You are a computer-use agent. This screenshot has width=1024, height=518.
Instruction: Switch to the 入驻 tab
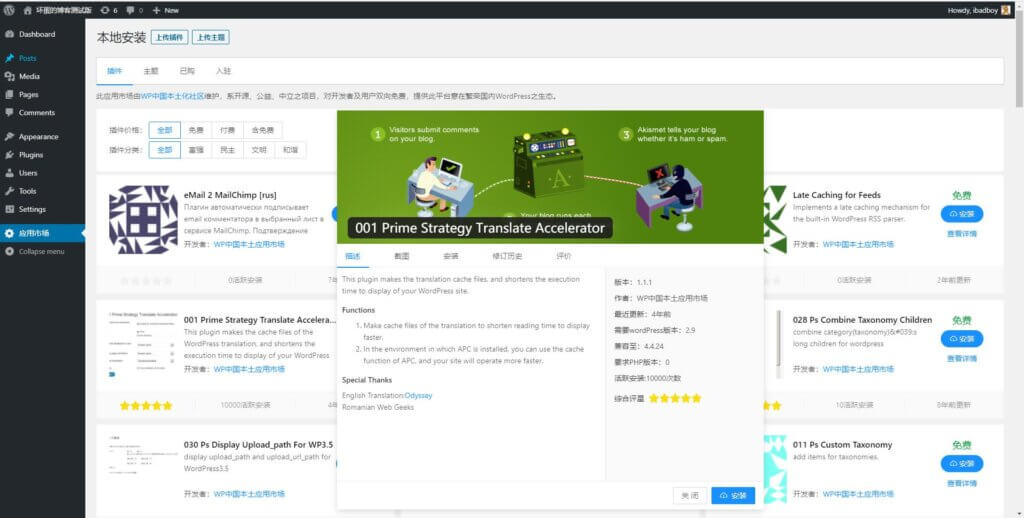tap(223, 71)
